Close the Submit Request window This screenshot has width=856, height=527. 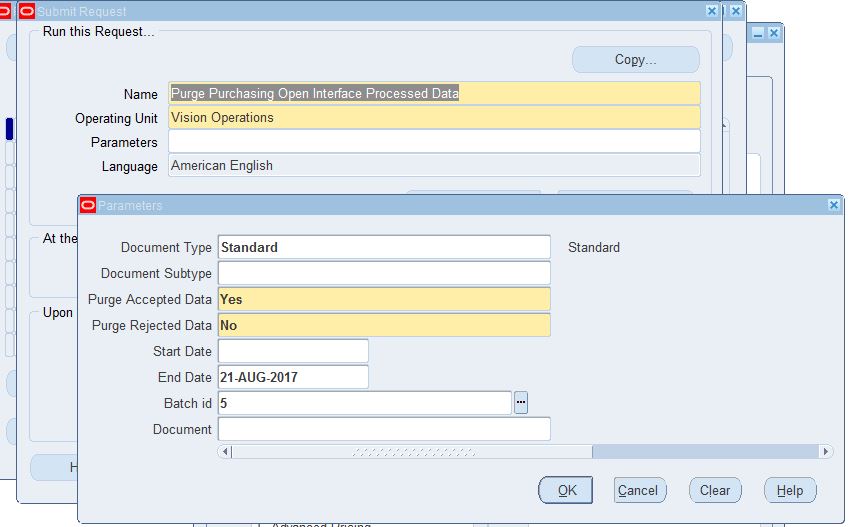click(711, 11)
